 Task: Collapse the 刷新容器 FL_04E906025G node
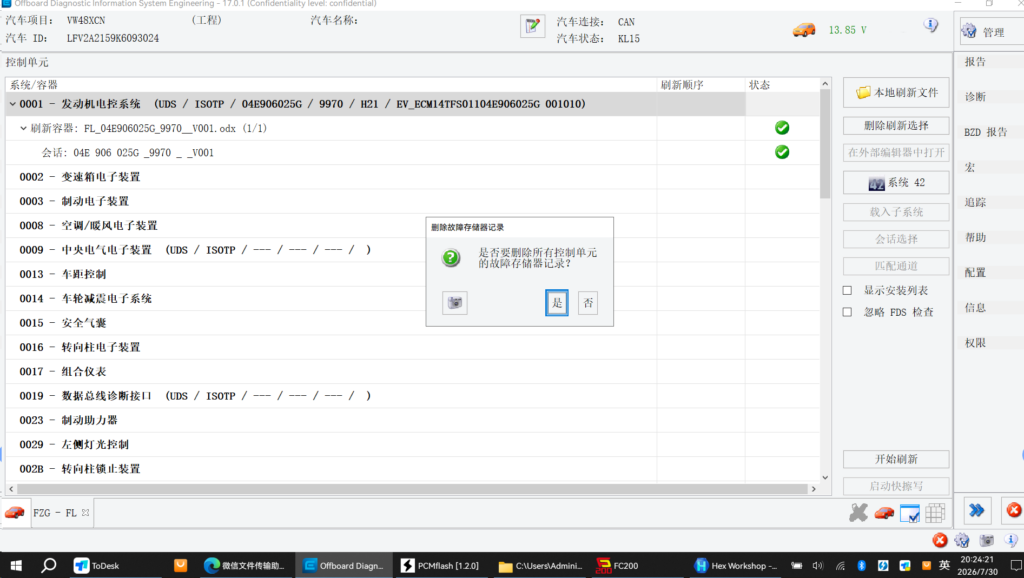point(24,128)
